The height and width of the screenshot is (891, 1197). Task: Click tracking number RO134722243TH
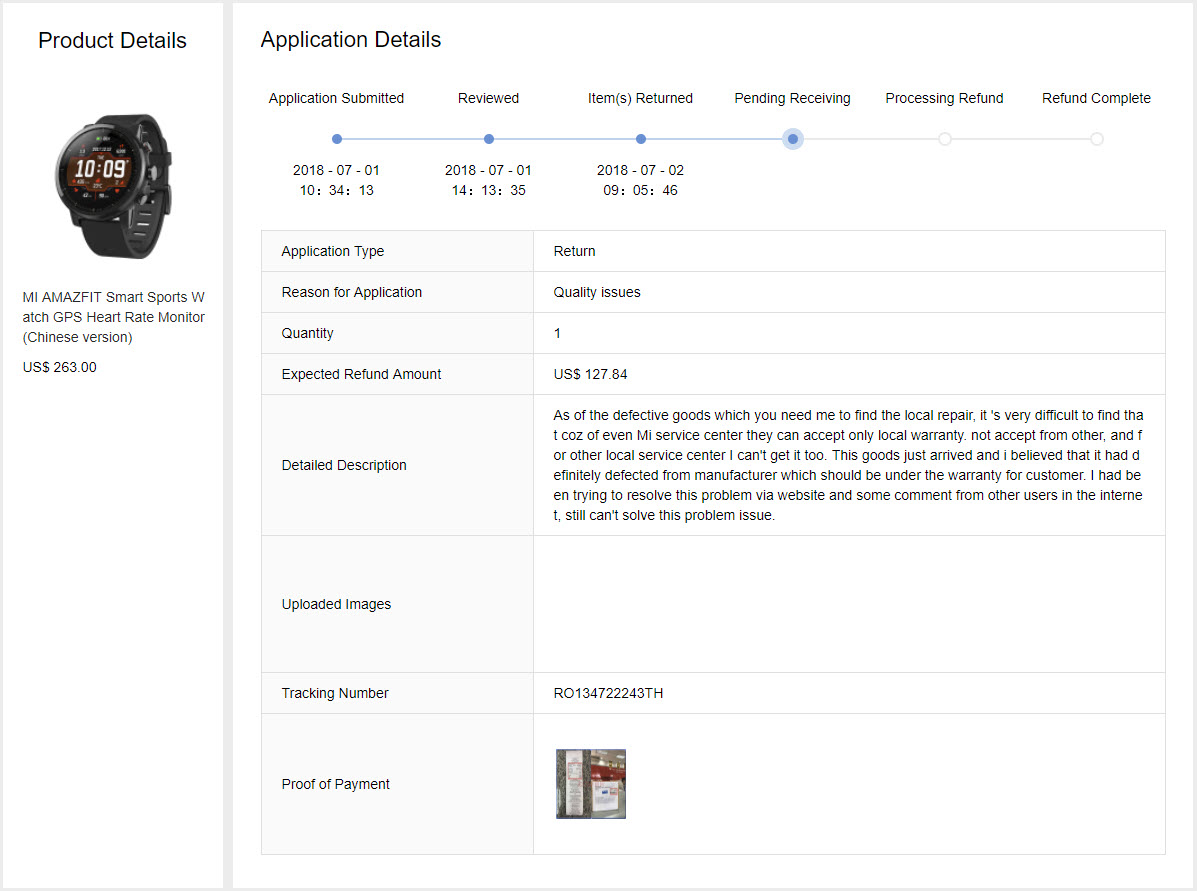[608, 693]
